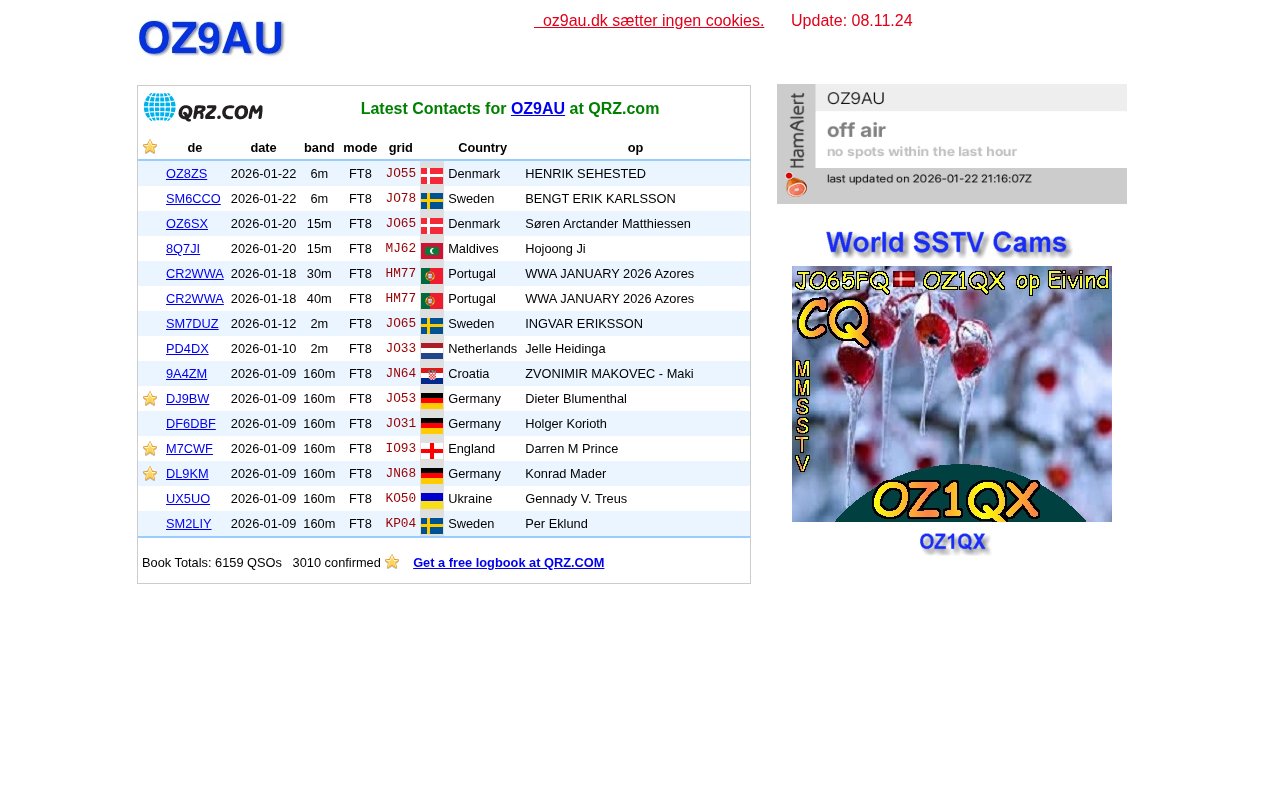The height and width of the screenshot is (800, 1280).
Task: Click the confirmed star beside DL9KM
Action: (x=150, y=474)
